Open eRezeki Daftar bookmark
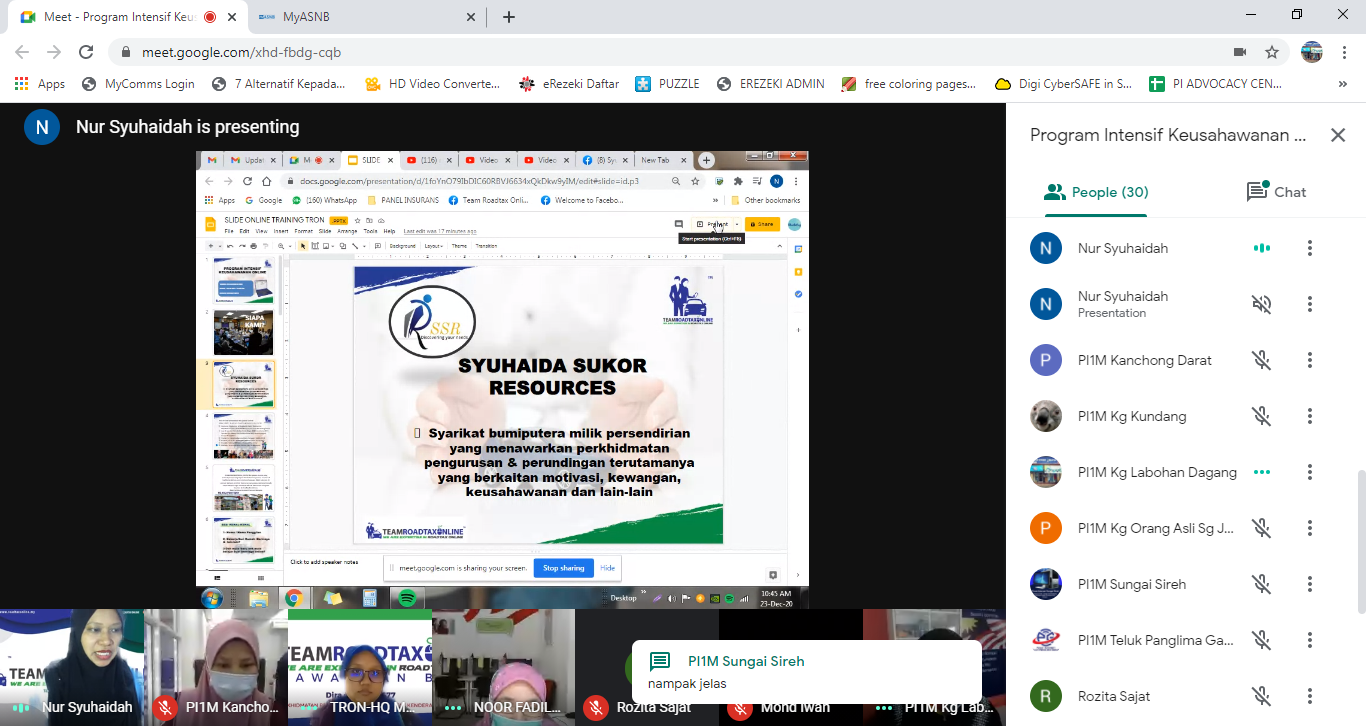 click(x=570, y=84)
